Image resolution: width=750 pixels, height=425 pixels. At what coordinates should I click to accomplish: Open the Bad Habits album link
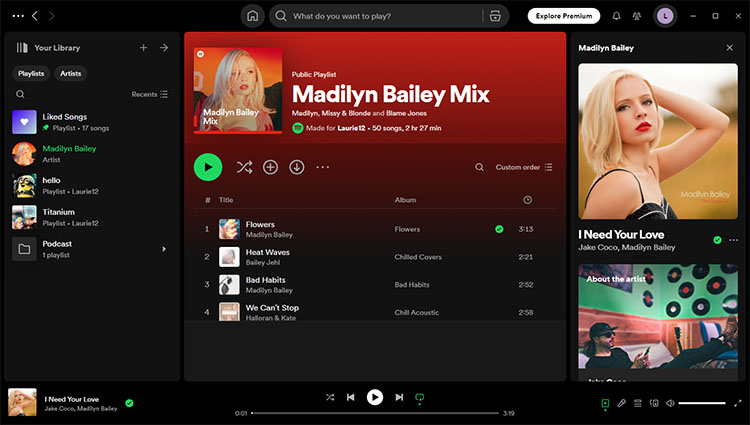(412, 284)
